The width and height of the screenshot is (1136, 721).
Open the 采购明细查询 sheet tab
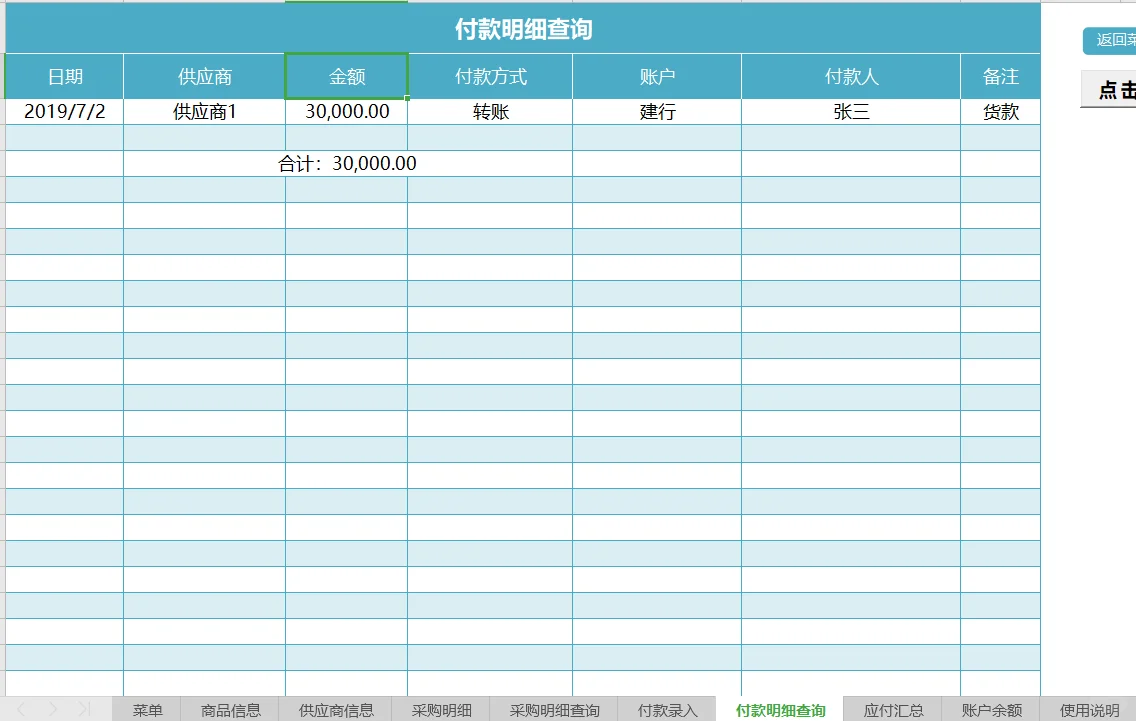click(x=554, y=710)
